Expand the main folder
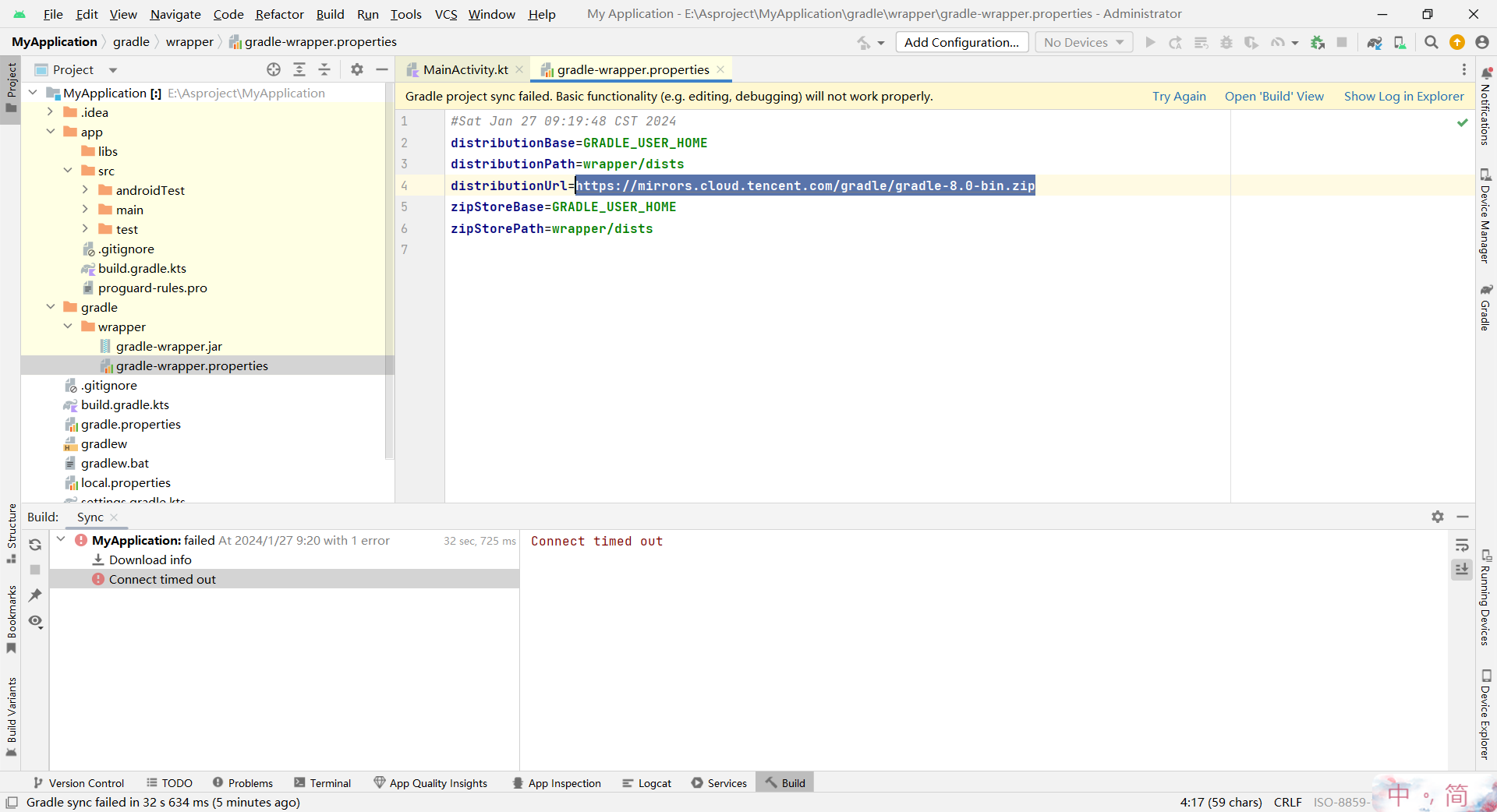Image resolution: width=1497 pixels, height=812 pixels. pyautogui.click(x=85, y=210)
